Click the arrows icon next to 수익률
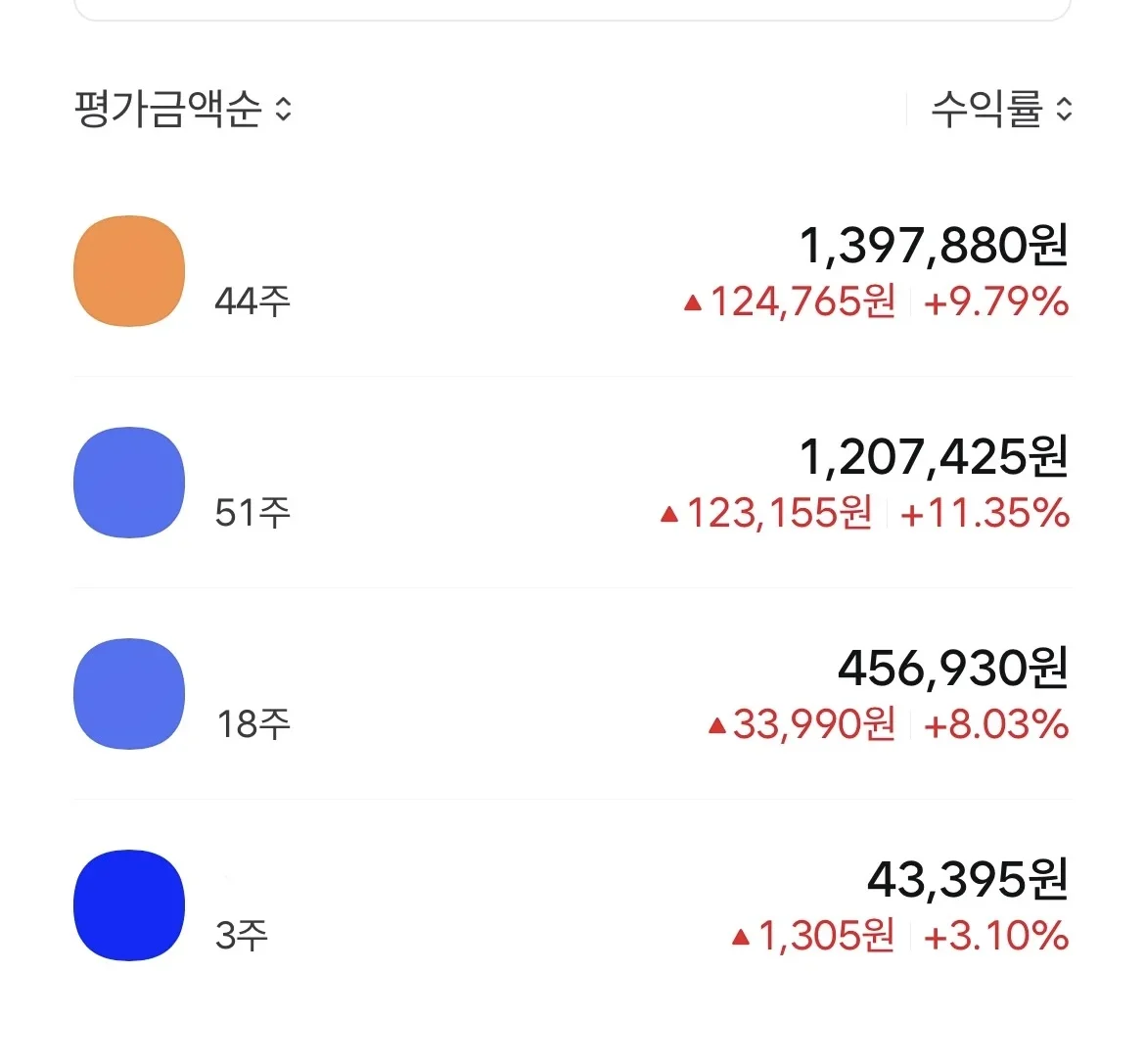 coord(1065,109)
